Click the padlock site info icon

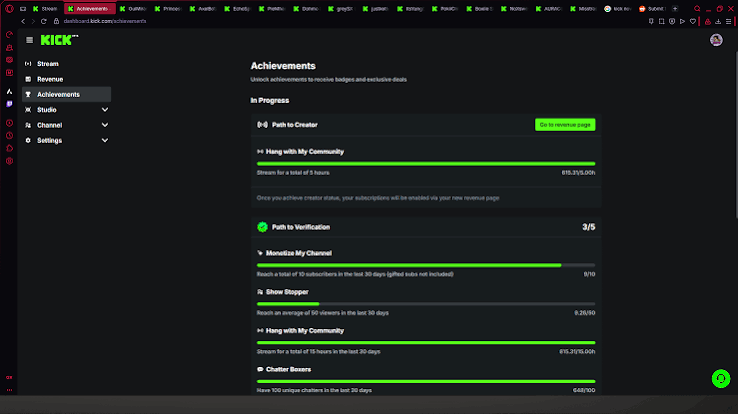pyautogui.click(x=56, y=21)
